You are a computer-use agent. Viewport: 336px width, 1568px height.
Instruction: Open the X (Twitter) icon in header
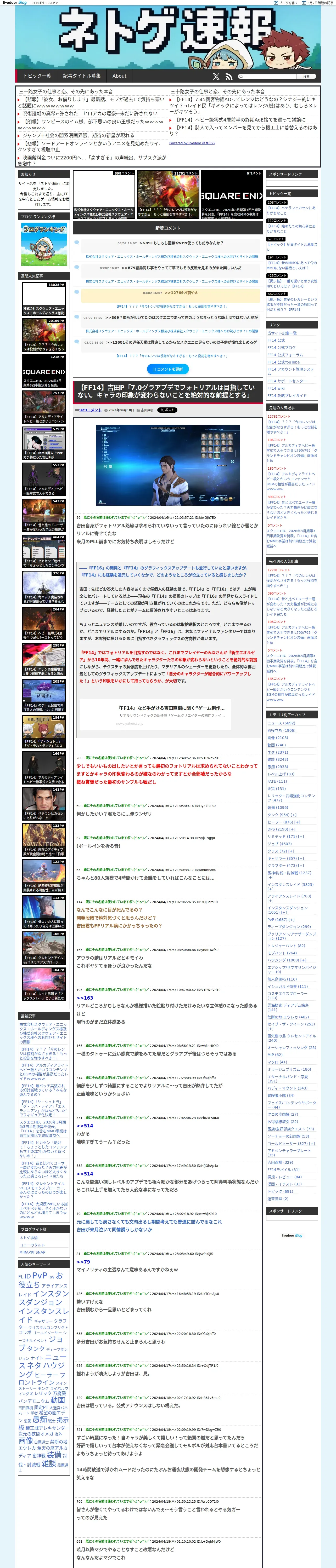(x=216, y=76)
